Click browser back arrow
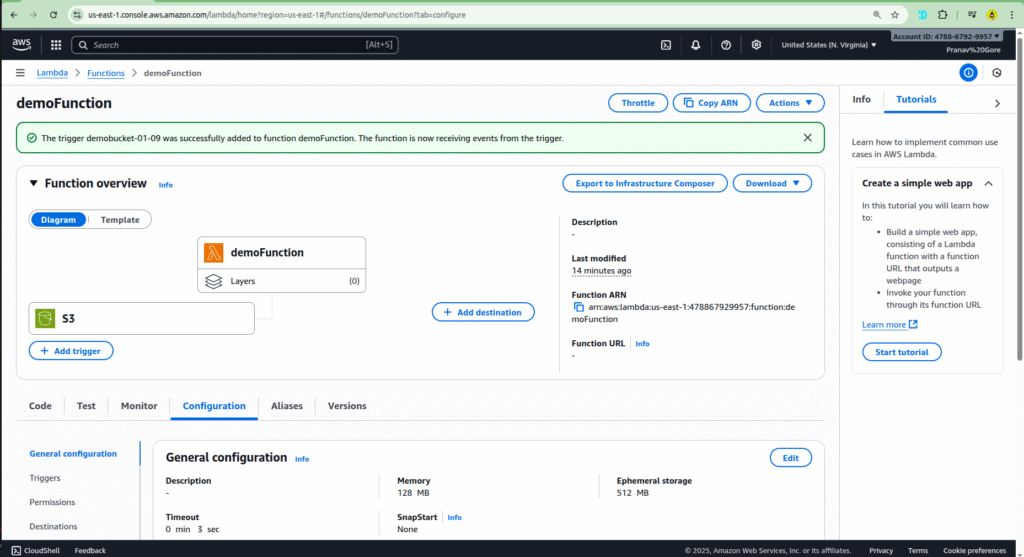The width and height of the screenshot is (1024, 557). (14, 14)
